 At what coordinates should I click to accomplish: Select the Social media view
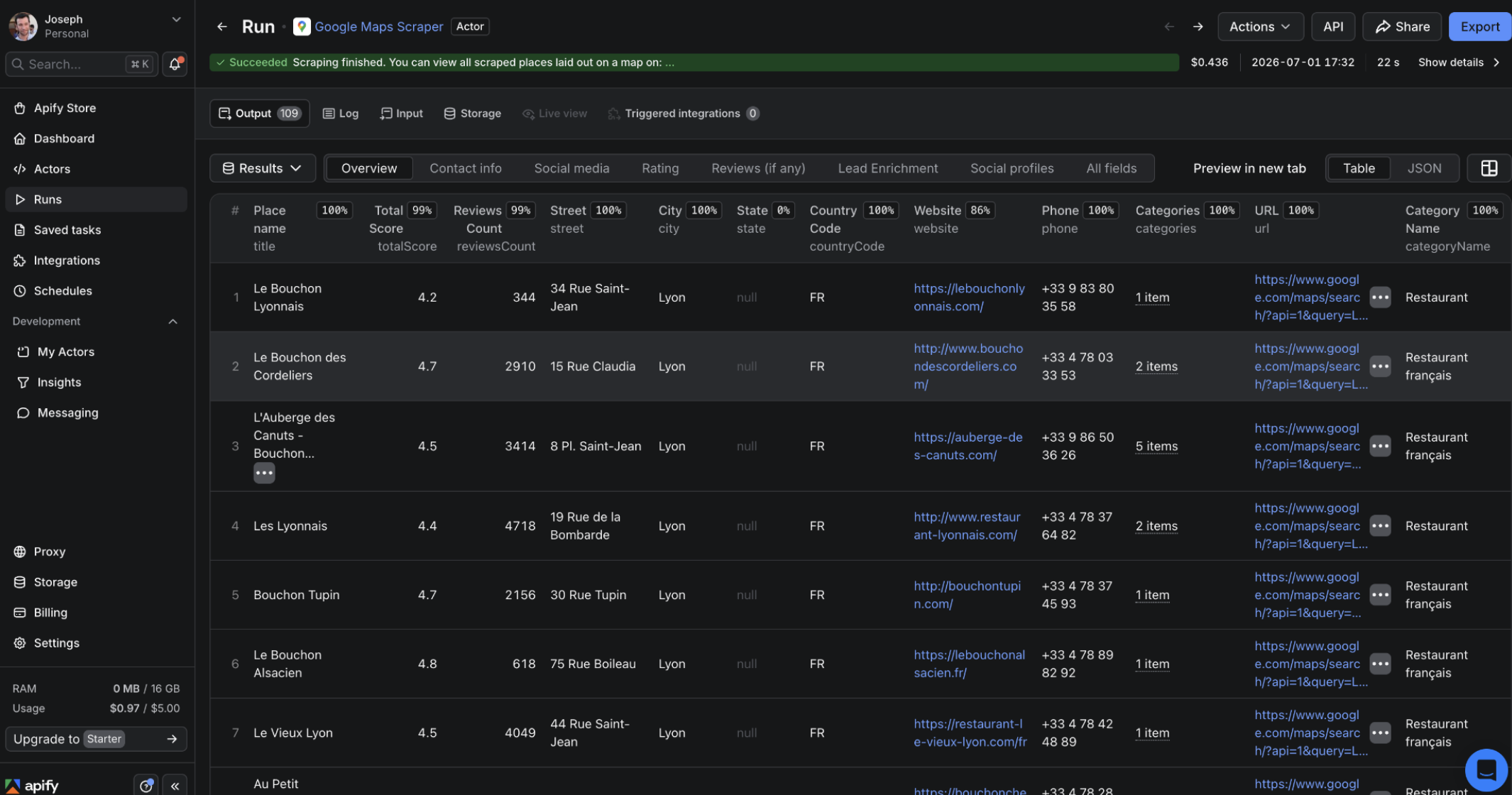571,168
